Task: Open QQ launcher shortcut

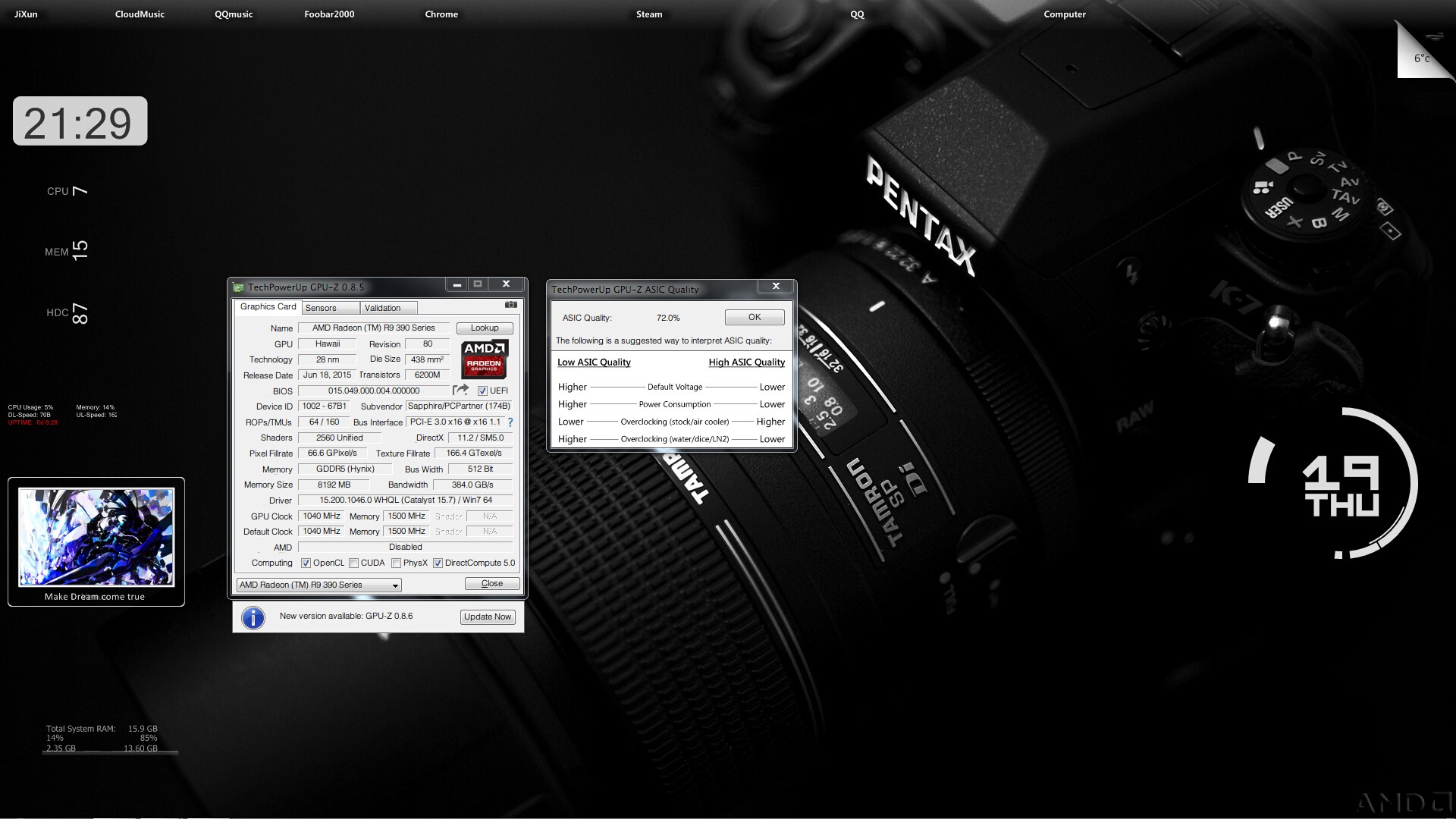Action: (857, 14)
